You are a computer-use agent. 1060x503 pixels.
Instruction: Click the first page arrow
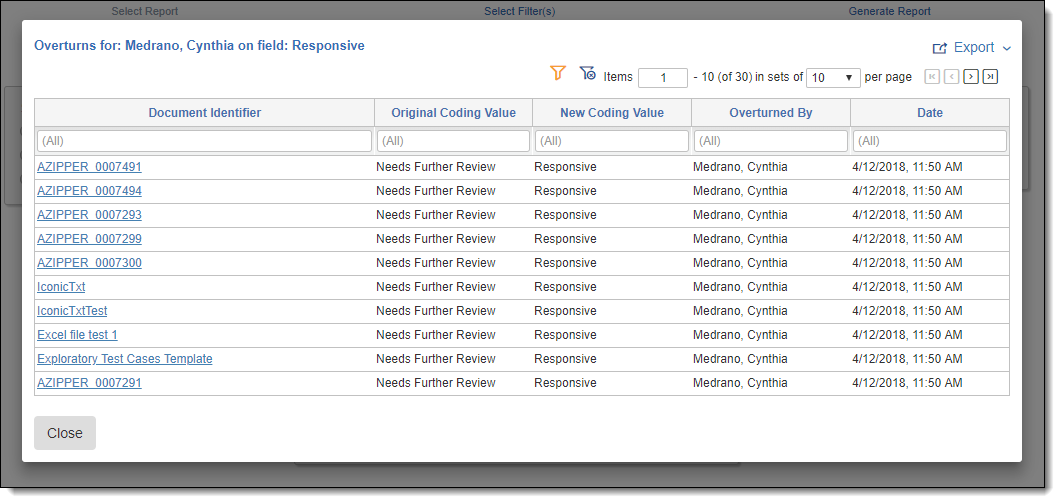click(932, 77)
